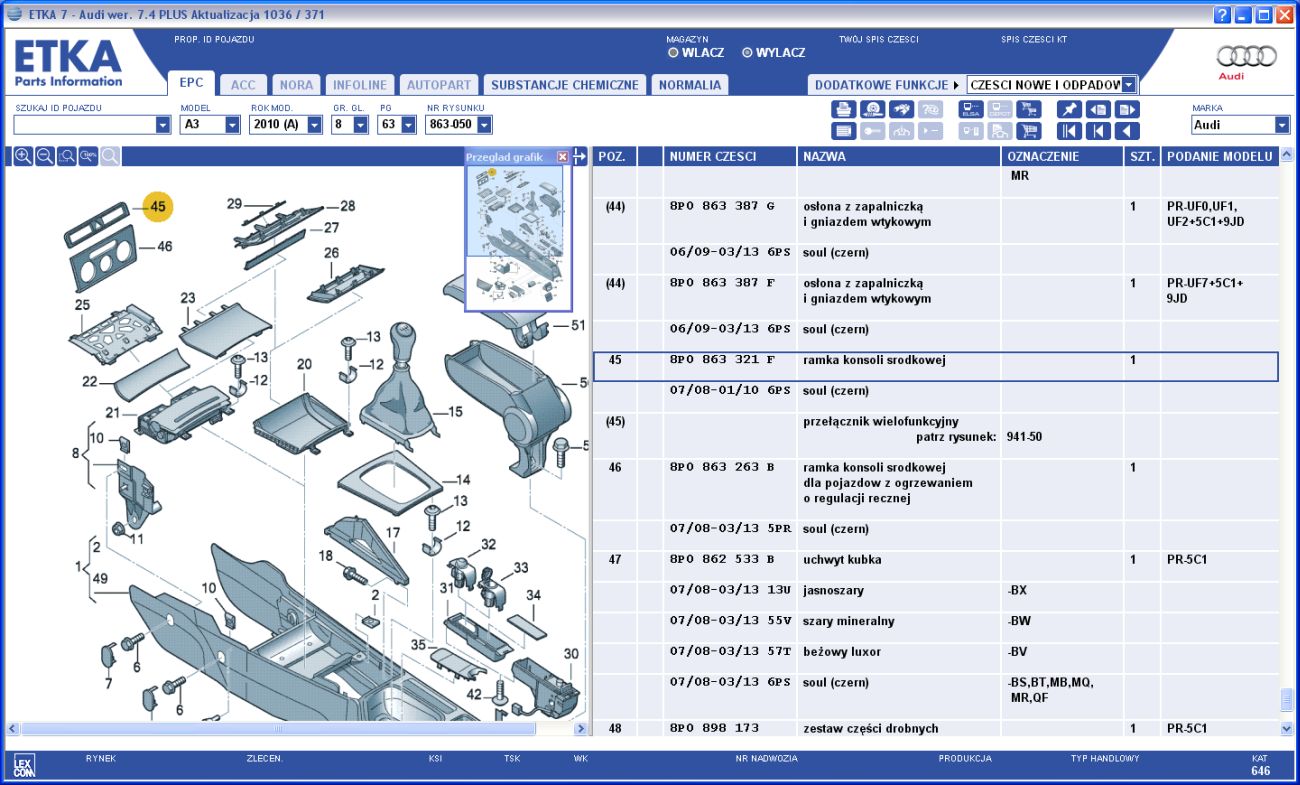Screen dimensions: 1300x785
Task: Select part number 8P0 863 263 B
Action: click(x=722, y=467)
